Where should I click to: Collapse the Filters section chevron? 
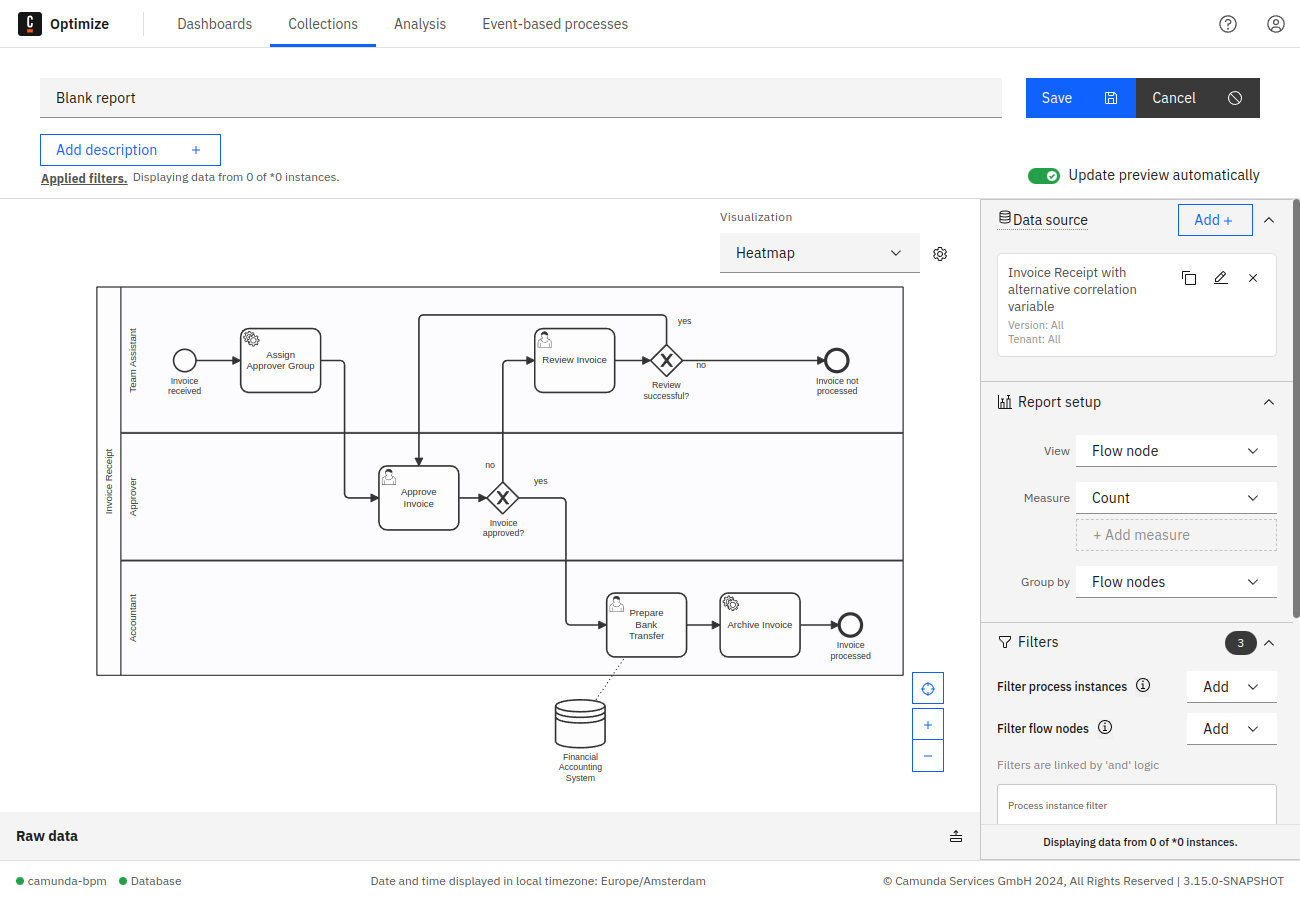click(1268, 643)
